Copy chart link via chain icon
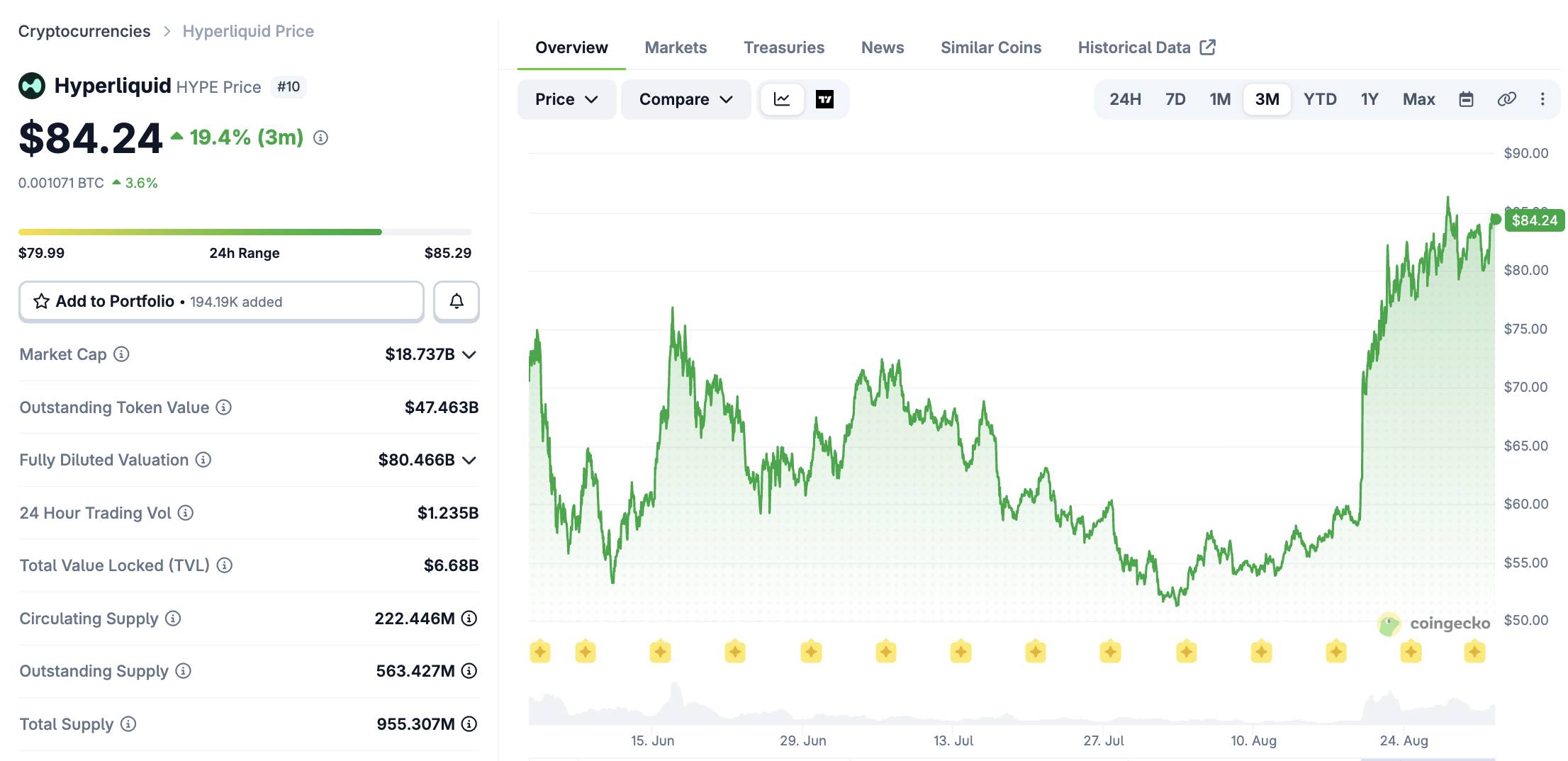This screenshot has width=1568, height=761. (1506, 99)
